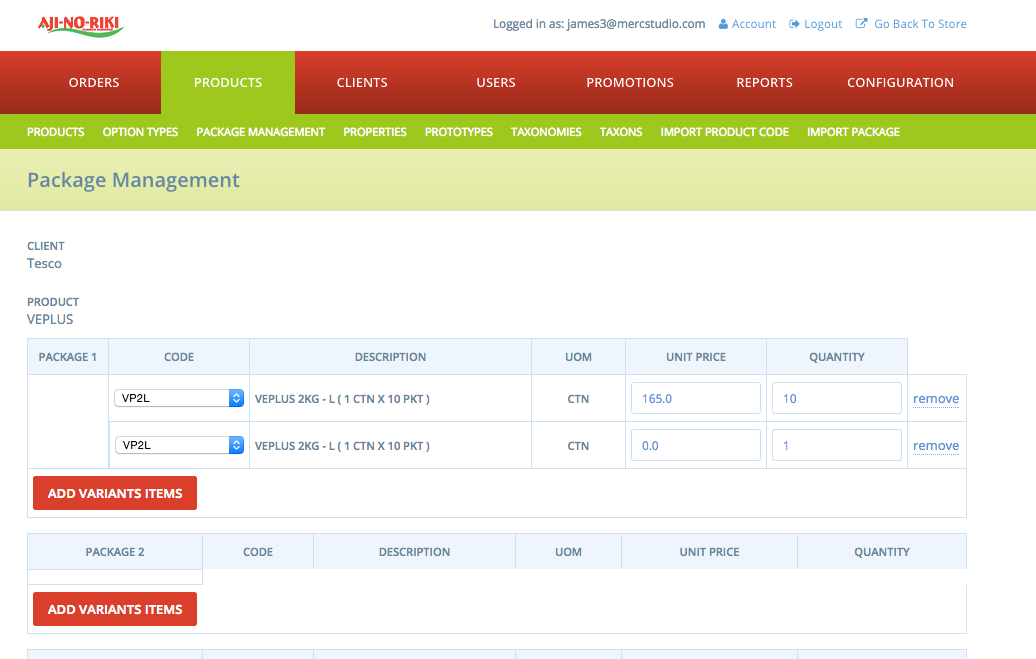Image resolution: width=1036 pixels, height=659 pixels.
Task: Click the Aji-No-Riki logo
Action: [x=80, y=25]
